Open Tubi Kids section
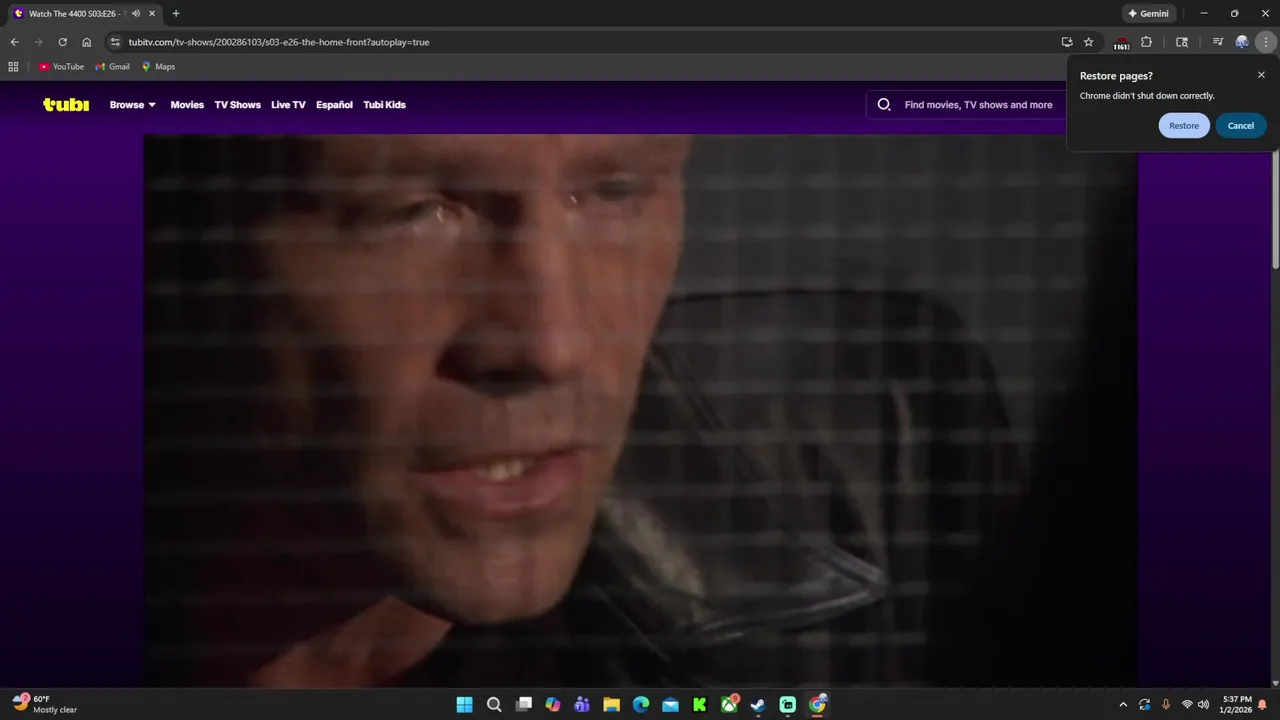This screenshot has width=1280, height=720. coord(384,105)
